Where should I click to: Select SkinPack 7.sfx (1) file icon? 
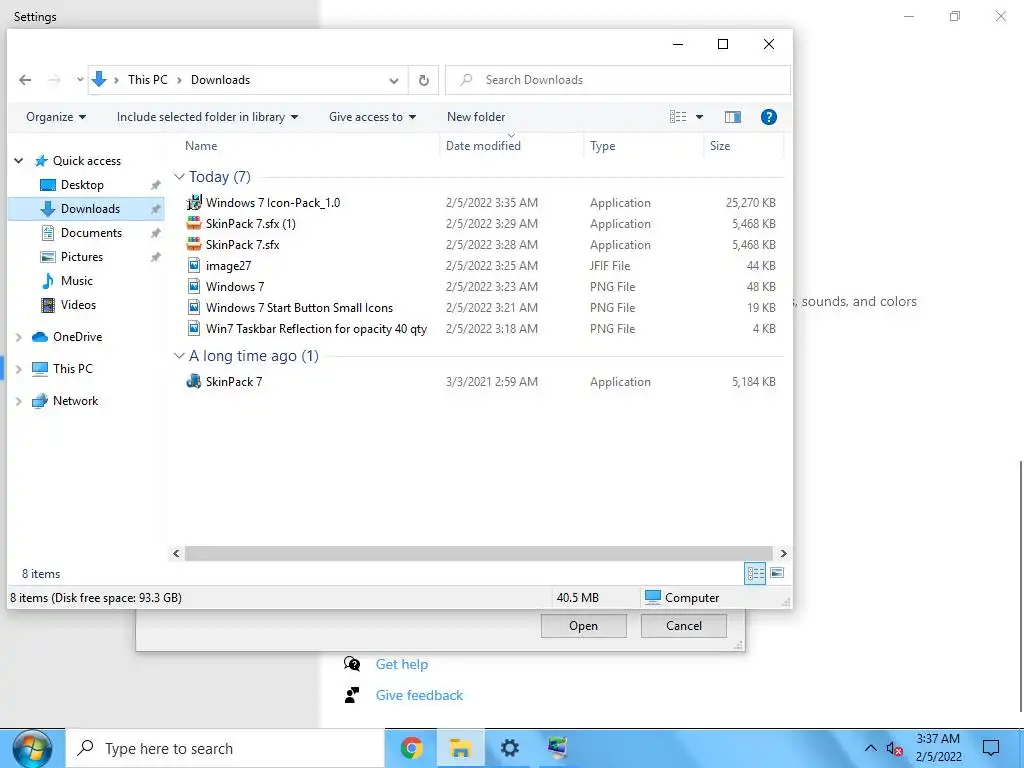[x=194, y=223]
